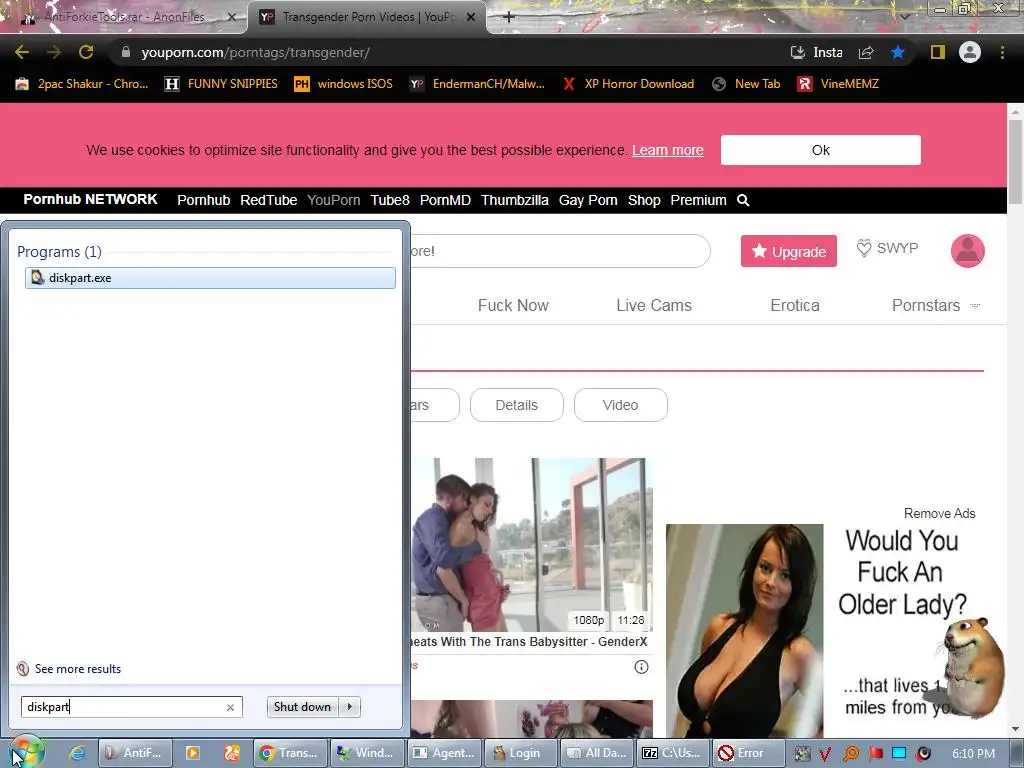Switch to the AntiF... taskbar window
This screenshot has width=1024, height=768.
135,753
